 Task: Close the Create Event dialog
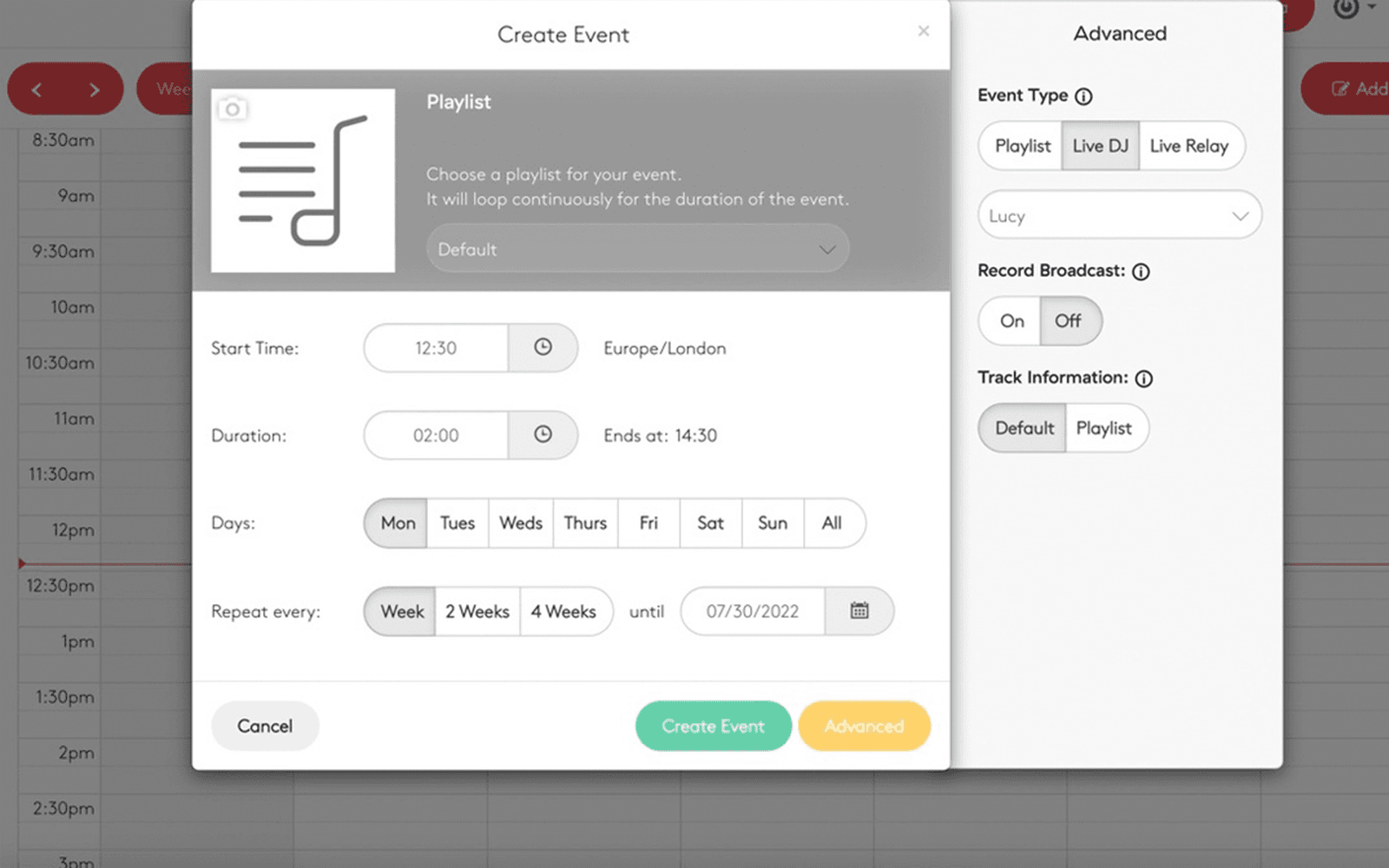pos(923,31)
